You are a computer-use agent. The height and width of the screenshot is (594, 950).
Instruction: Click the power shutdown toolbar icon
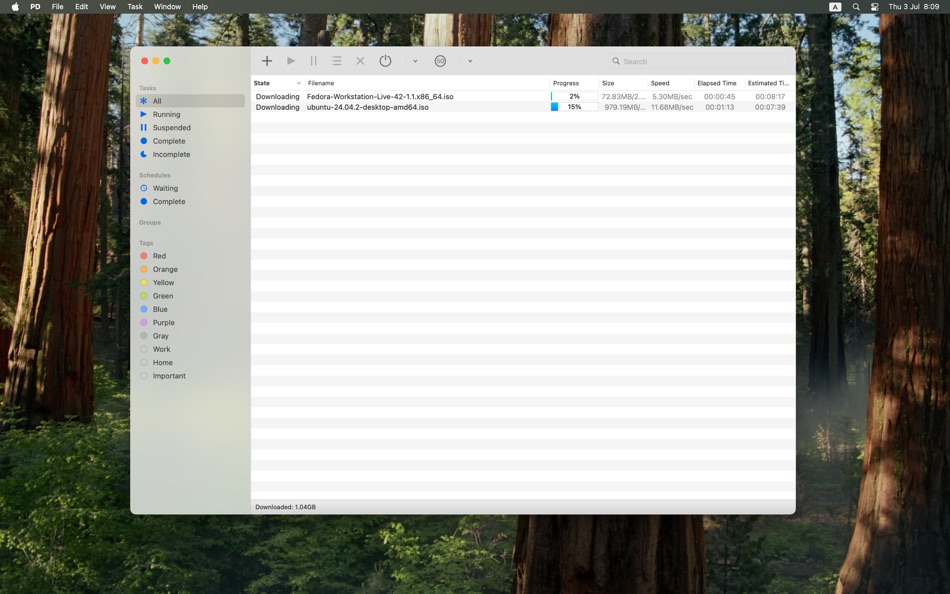pyautogui.click(x=385, y=61)
